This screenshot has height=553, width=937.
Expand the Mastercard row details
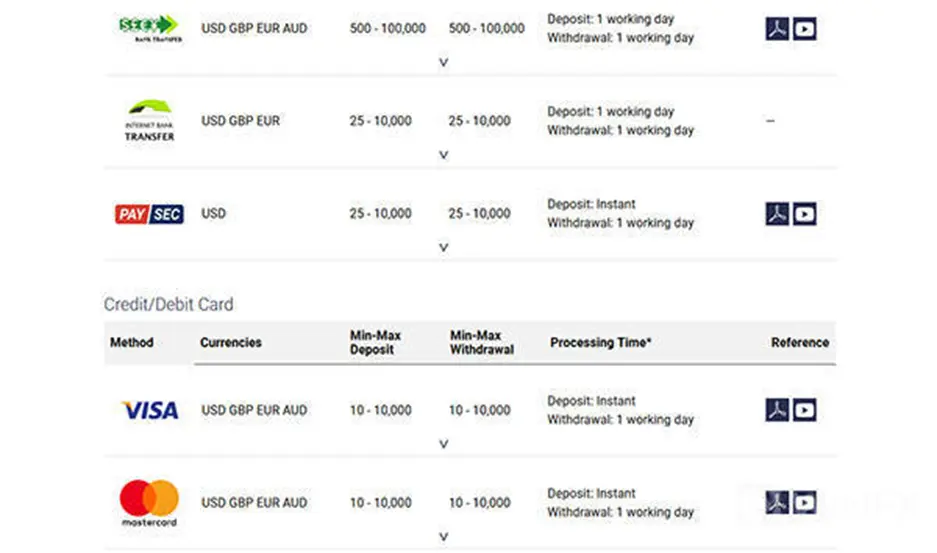tap(443, 537)
